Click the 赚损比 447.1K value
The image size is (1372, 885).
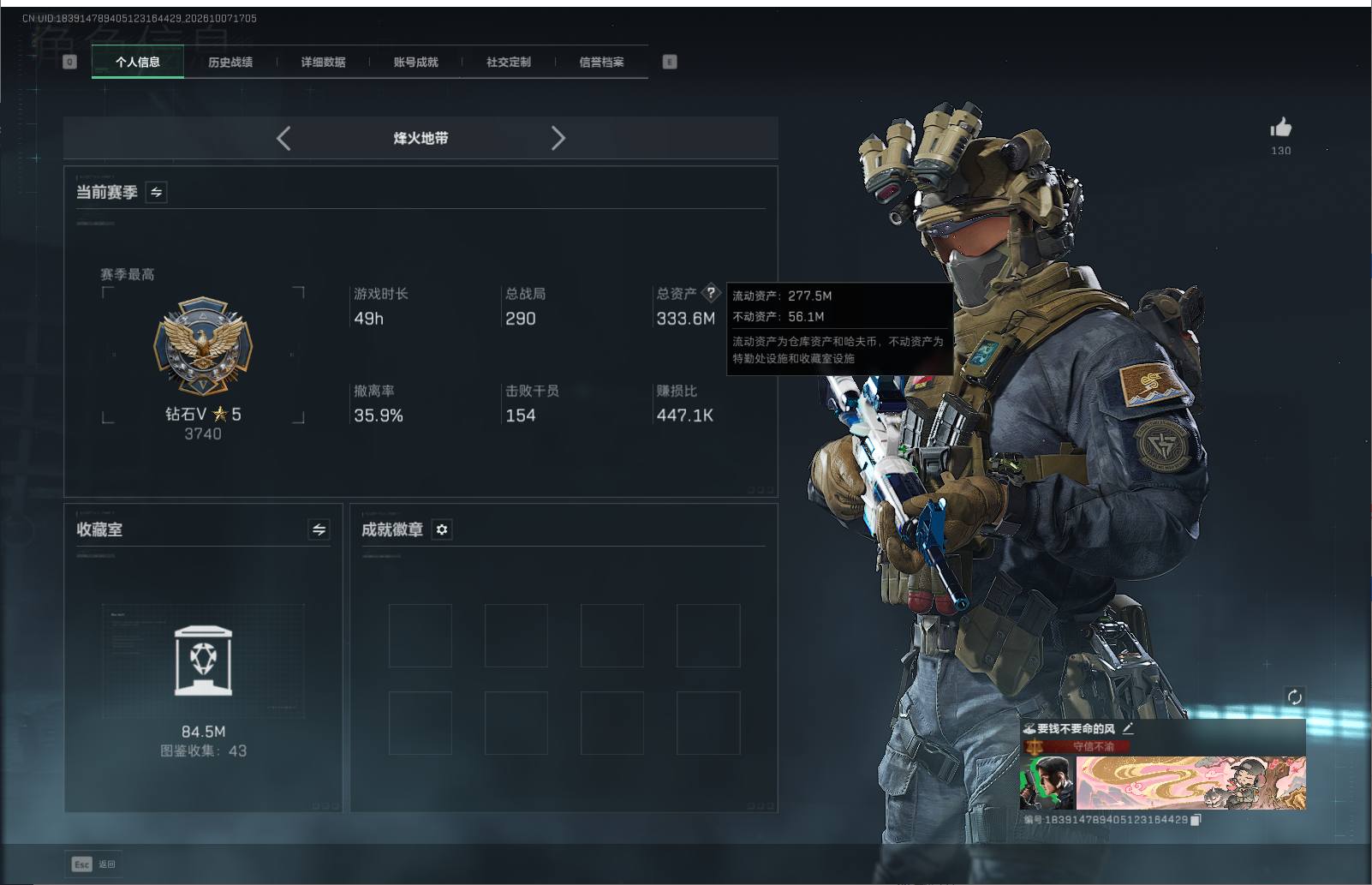(685, 416)
